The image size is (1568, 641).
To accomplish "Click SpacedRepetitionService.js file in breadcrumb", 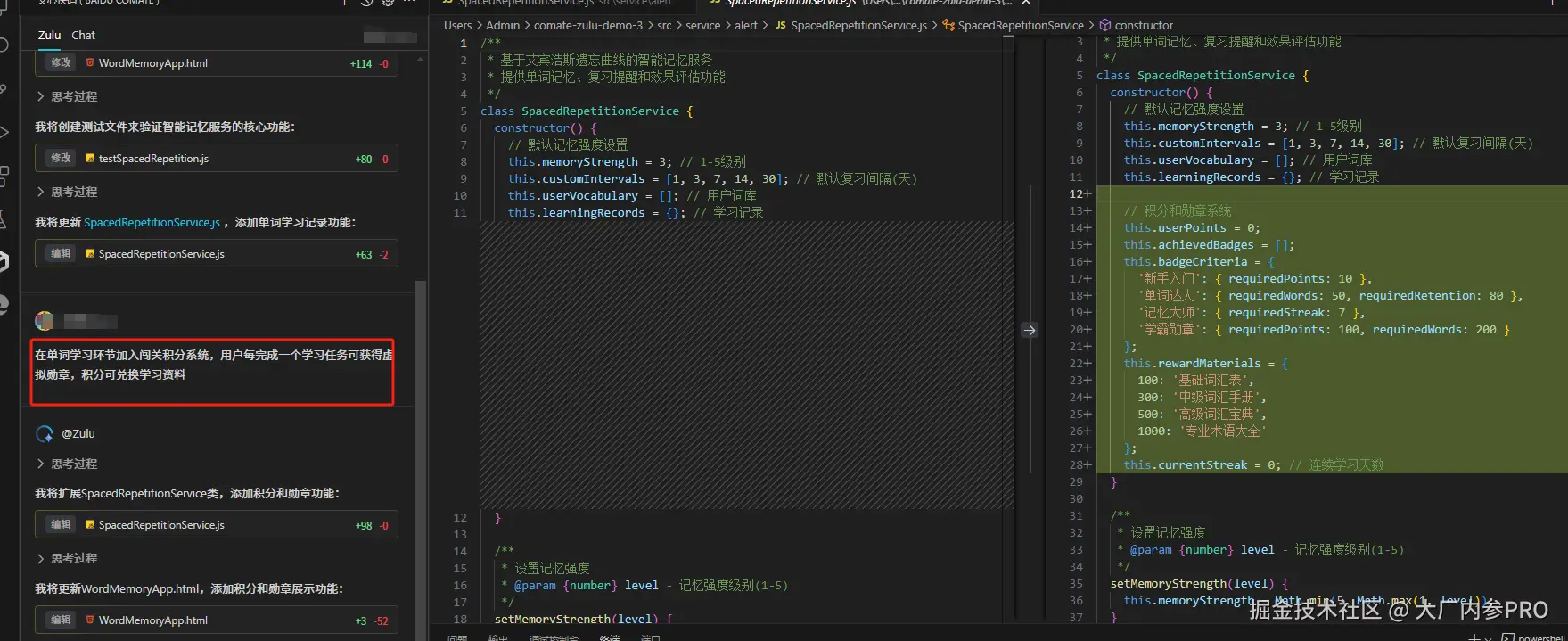I will (851, 26).
